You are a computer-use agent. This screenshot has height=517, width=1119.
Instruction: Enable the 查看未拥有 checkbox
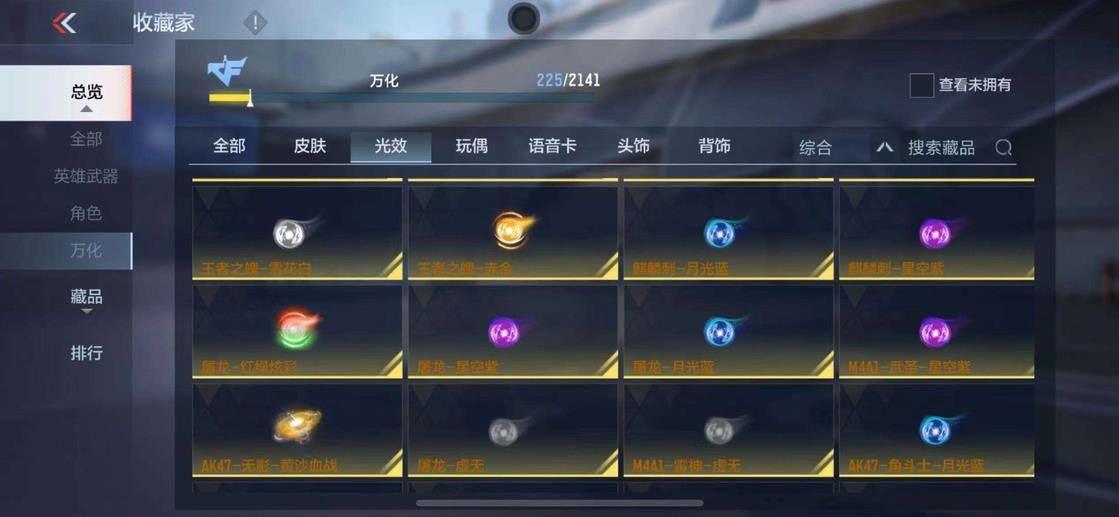[921, 85]
